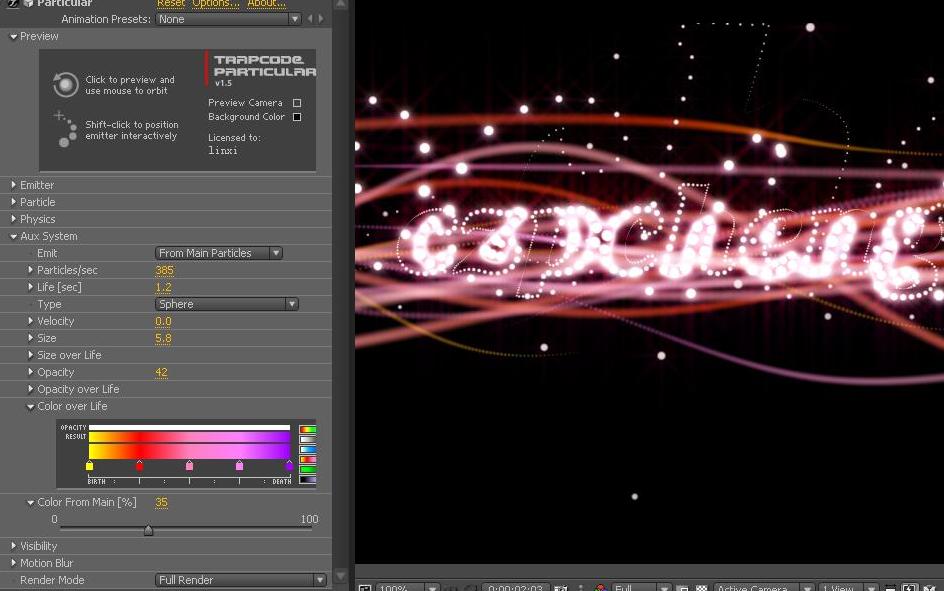Open the Render Mode dropdown

(241, 580)
